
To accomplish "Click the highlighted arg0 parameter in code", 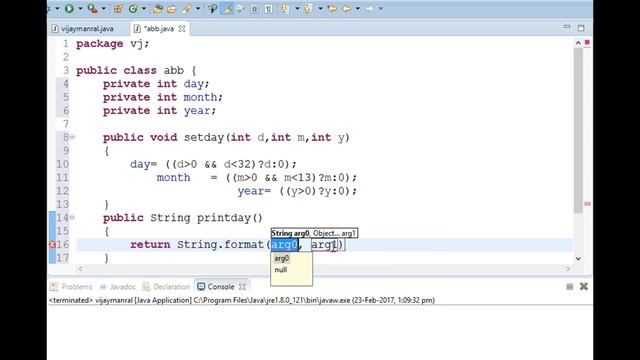I will click(x=284, y=244).
